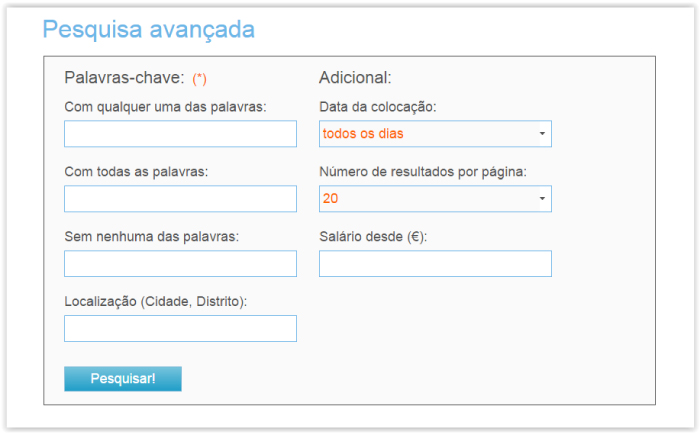Click the 'Salário desde (€):' label
The height and width of the screenshot is (433, 700).
pos(373,237)
